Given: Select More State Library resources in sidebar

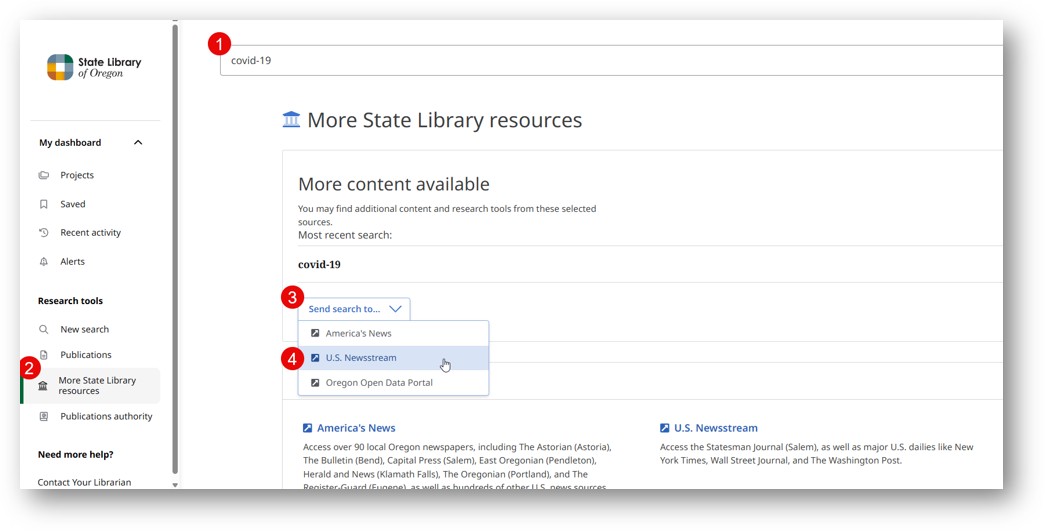Looking at the screenshot, I should tap(96, 385).
